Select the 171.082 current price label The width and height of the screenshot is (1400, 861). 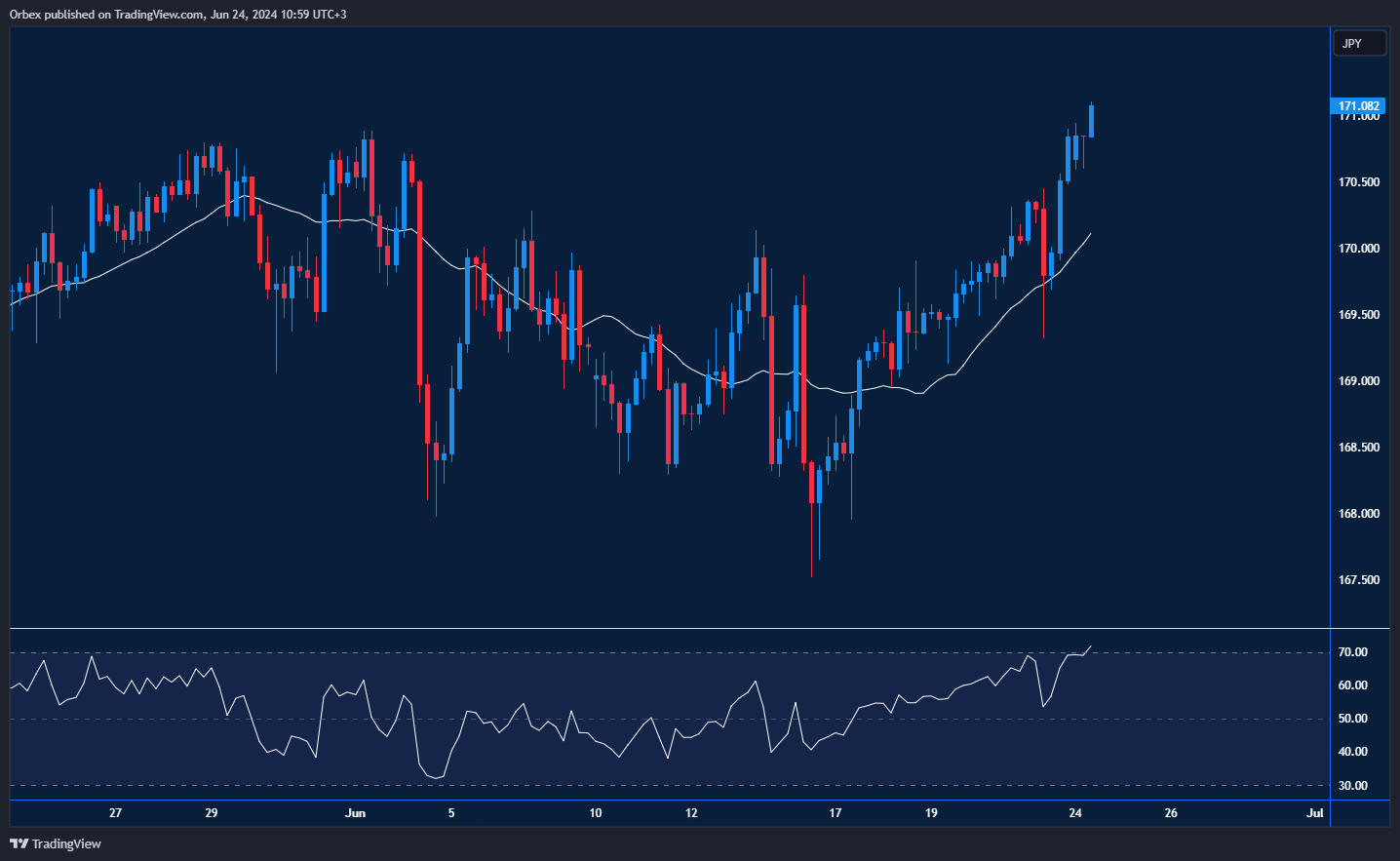click(1358, 105)
